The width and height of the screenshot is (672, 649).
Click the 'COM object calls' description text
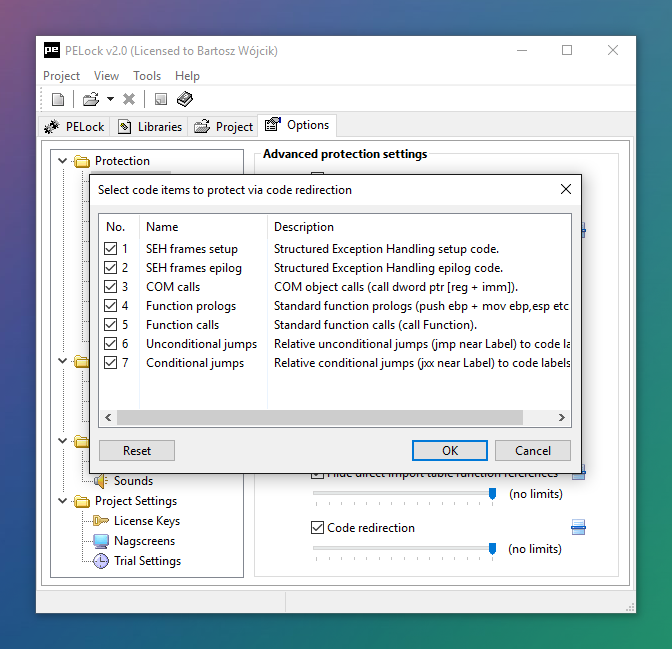pyautogui.click(x=396, y=286)
